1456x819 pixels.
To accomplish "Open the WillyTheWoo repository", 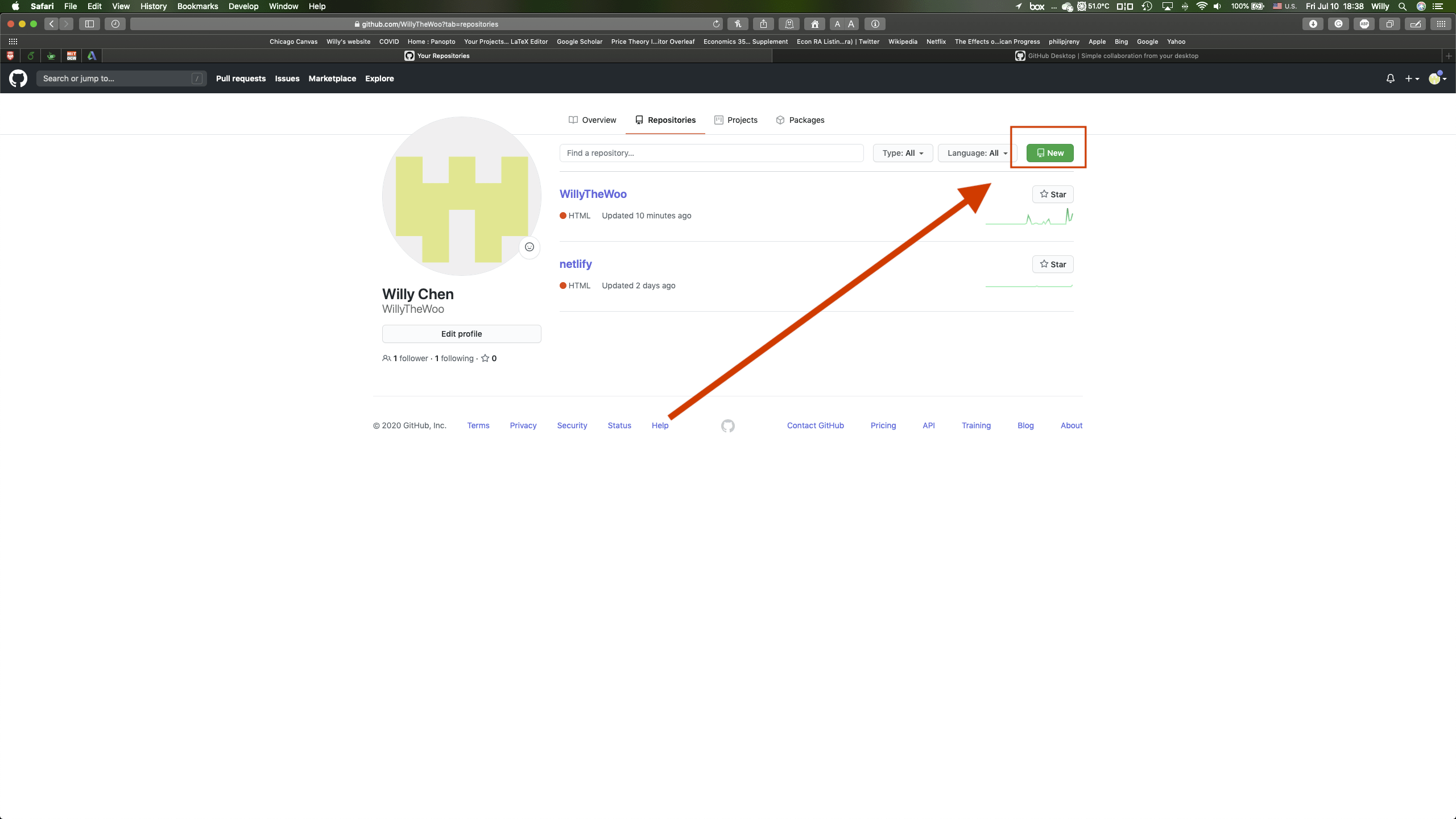I will tap(593, 194).
